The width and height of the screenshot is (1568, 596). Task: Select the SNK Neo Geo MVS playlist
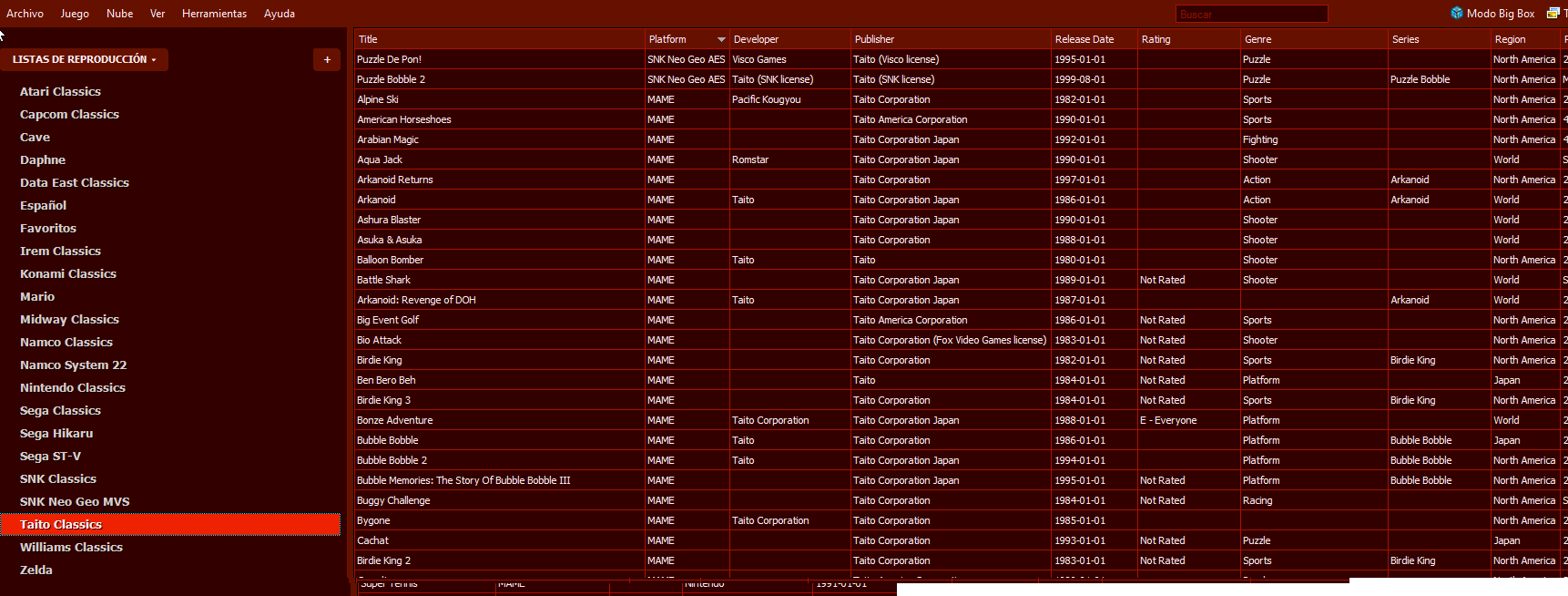pyautogui.click(x=170, y=501)
